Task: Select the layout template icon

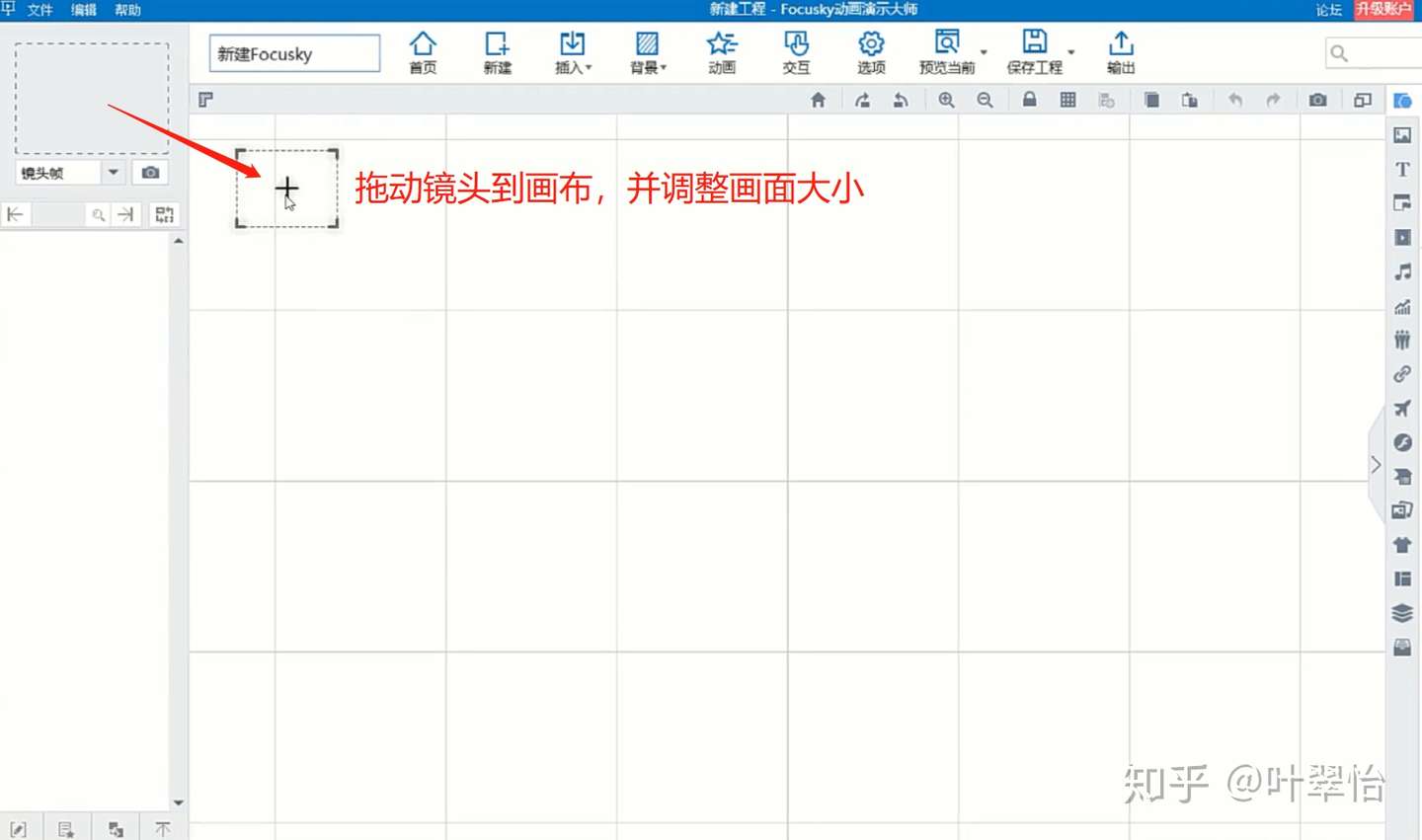Action: click(1402, 579)
